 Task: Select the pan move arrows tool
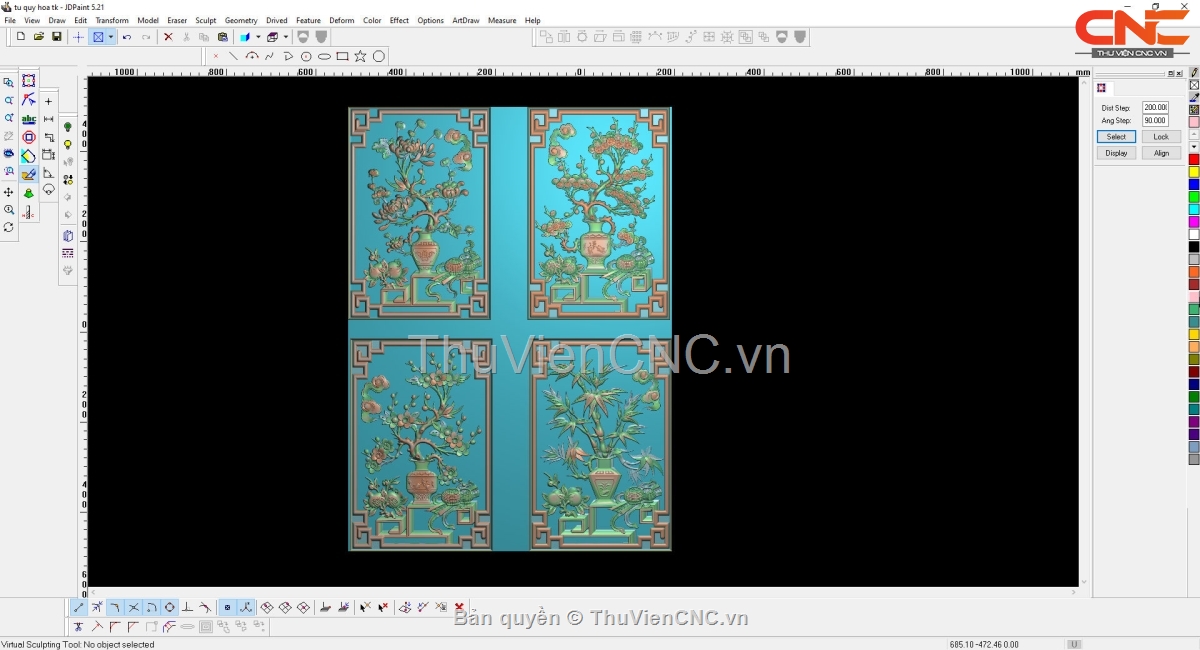pyautogui.click(x=9, y=192)
